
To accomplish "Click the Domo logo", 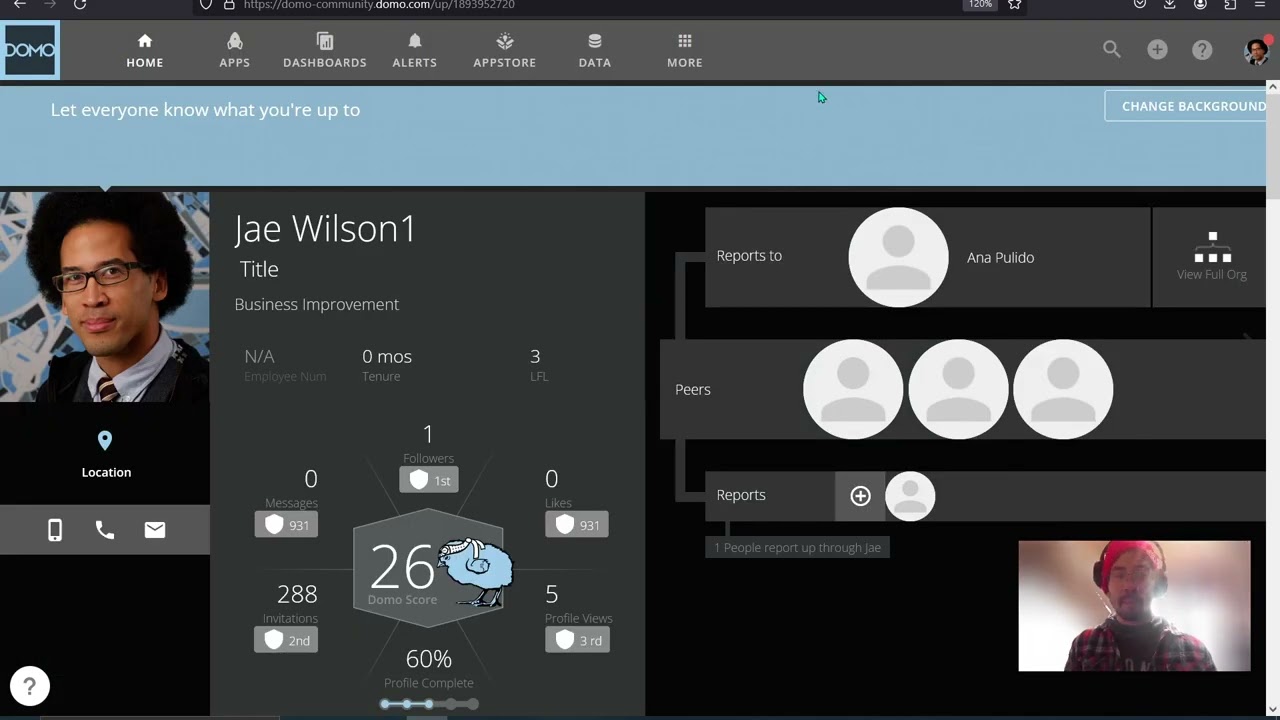I will (30, 49).
